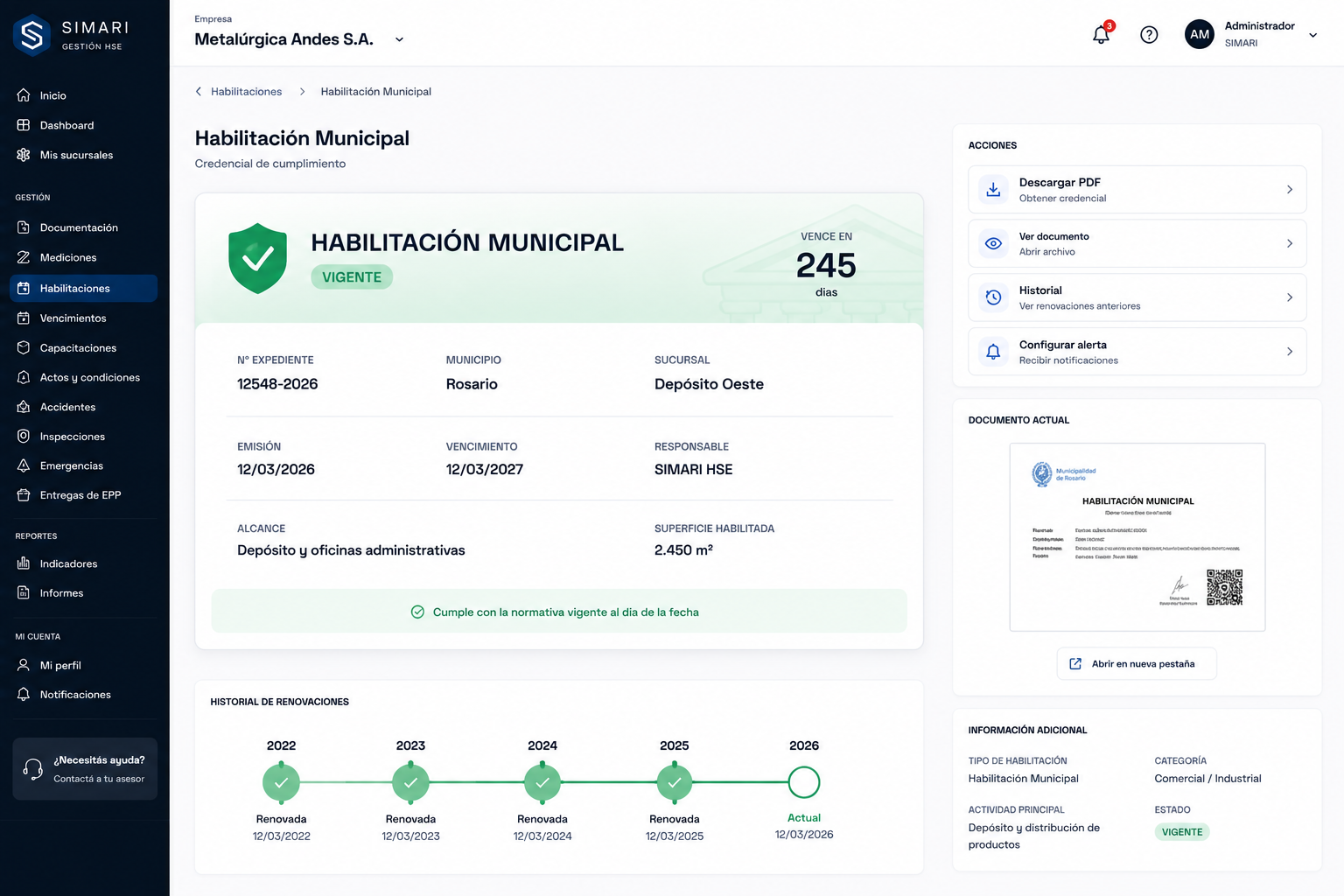Click the chevron on Descargar PDF row
Viewport: 1344px width, 896px height.
(1290, 189)
